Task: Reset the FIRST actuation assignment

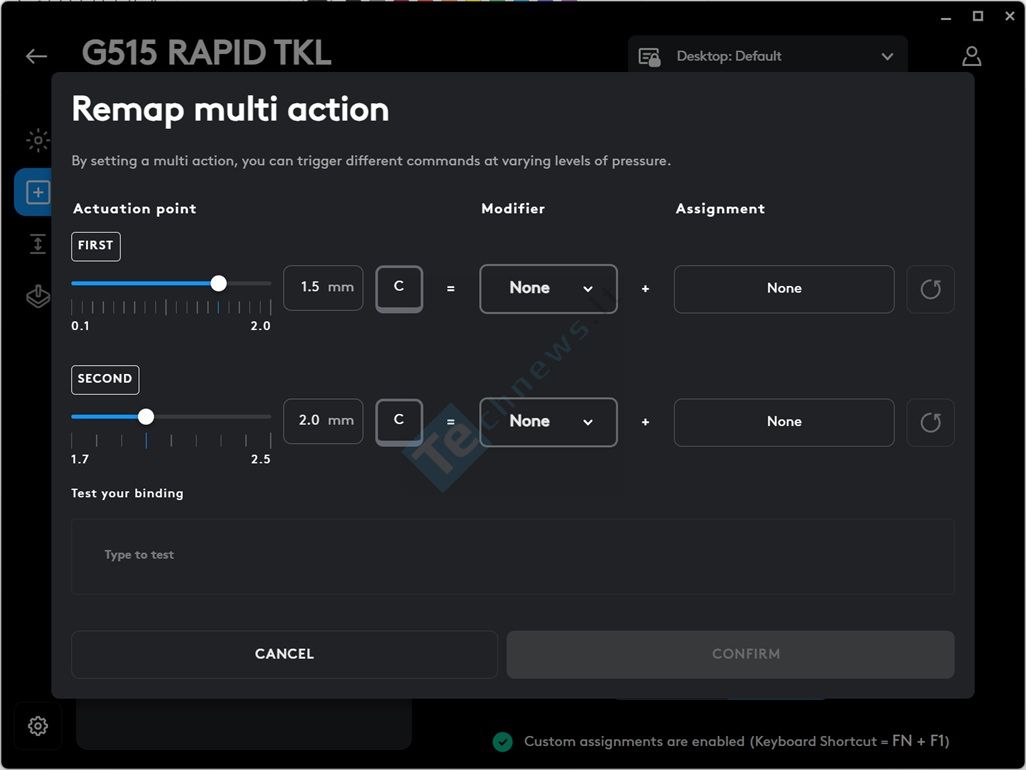Action: click(930, 289)
